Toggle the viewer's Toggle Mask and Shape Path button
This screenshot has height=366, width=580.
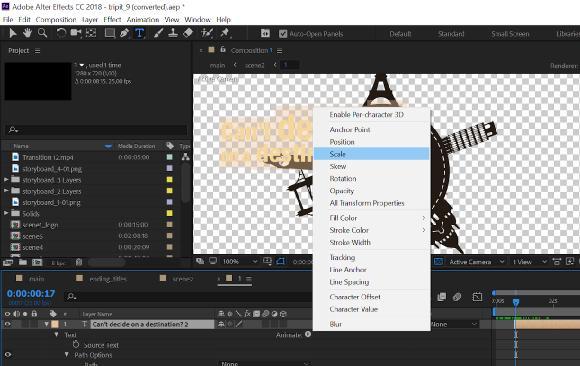pyautogui.click(x=280, y=261)
